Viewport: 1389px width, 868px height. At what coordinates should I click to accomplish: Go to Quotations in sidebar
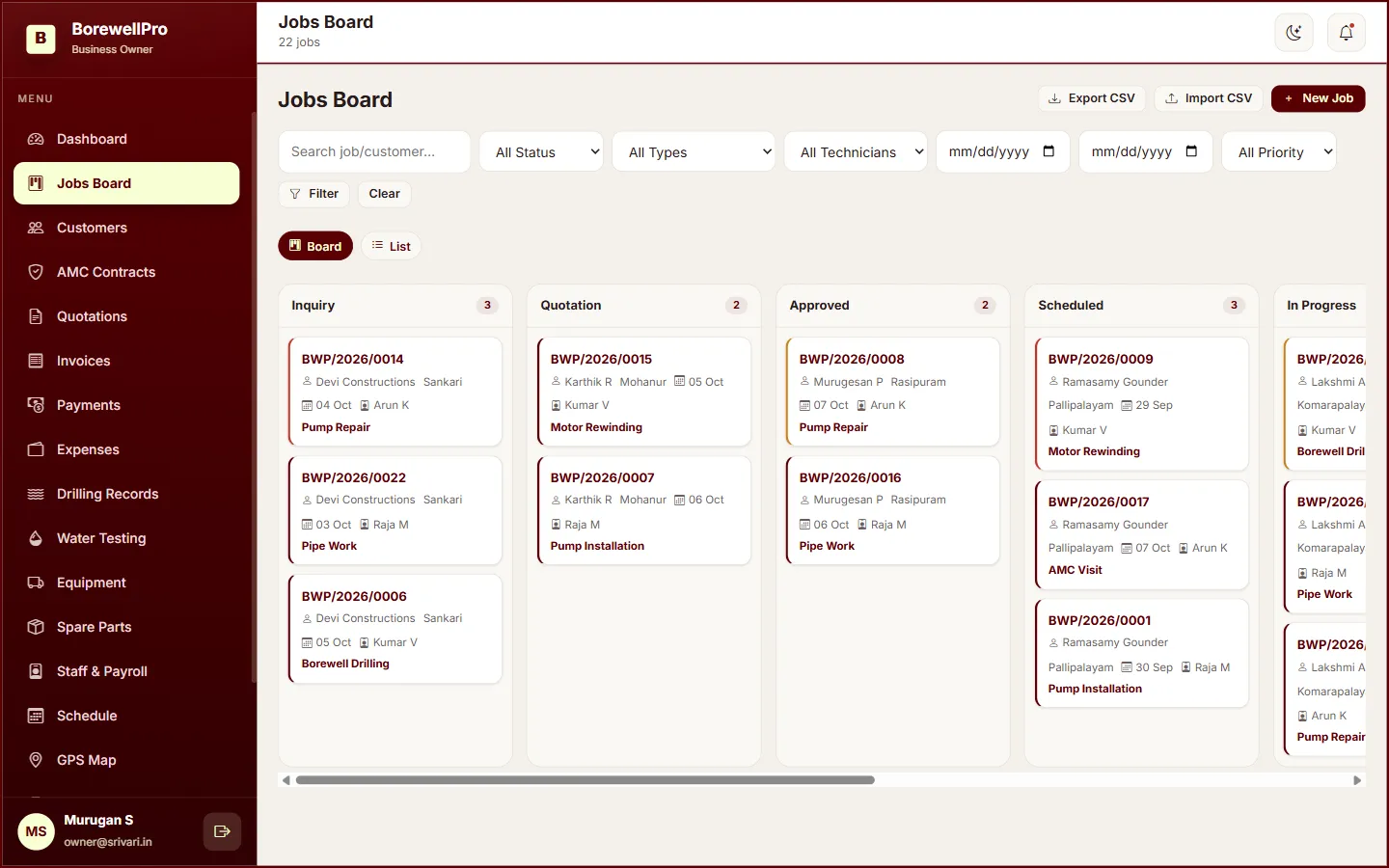pyautogui.click(x=126, y=316)
